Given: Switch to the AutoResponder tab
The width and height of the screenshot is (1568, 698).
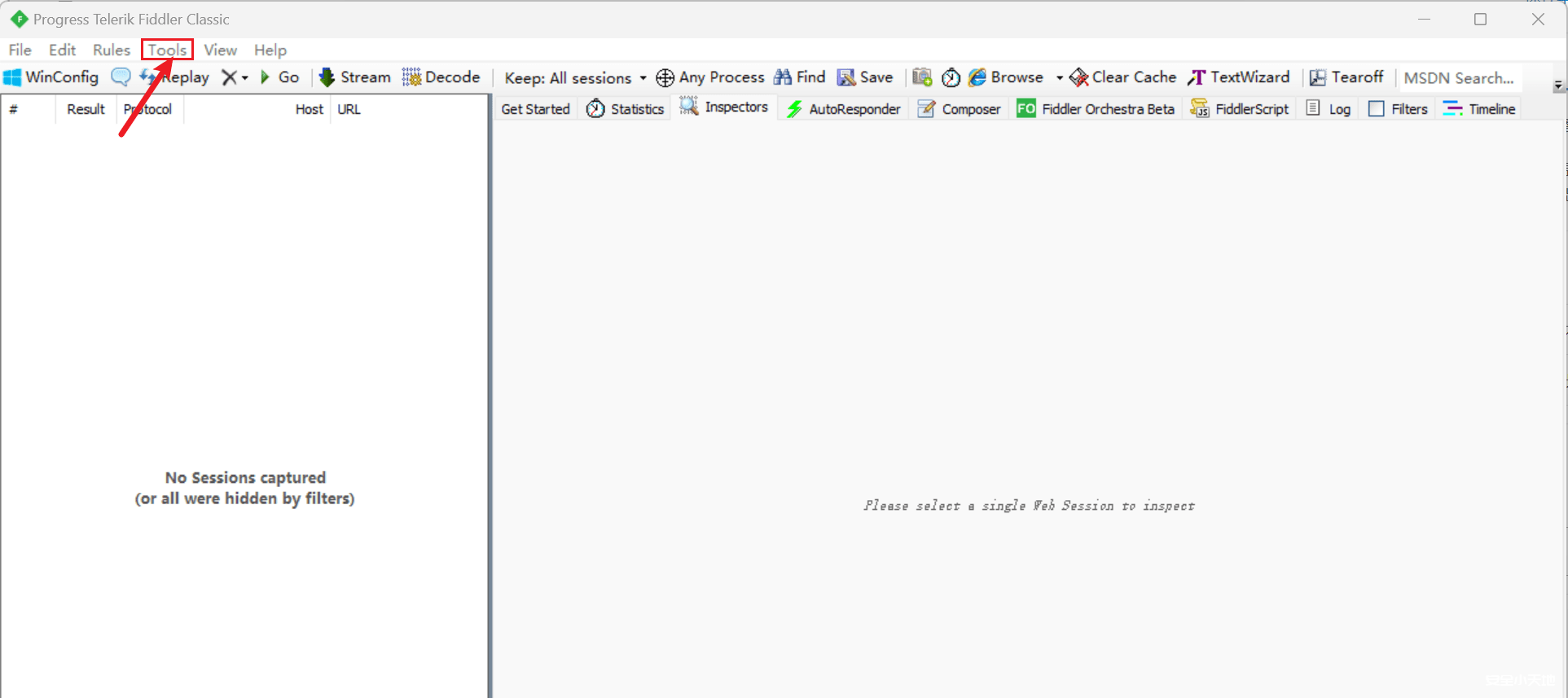Looking at the screenshot, I should (843, 109).
